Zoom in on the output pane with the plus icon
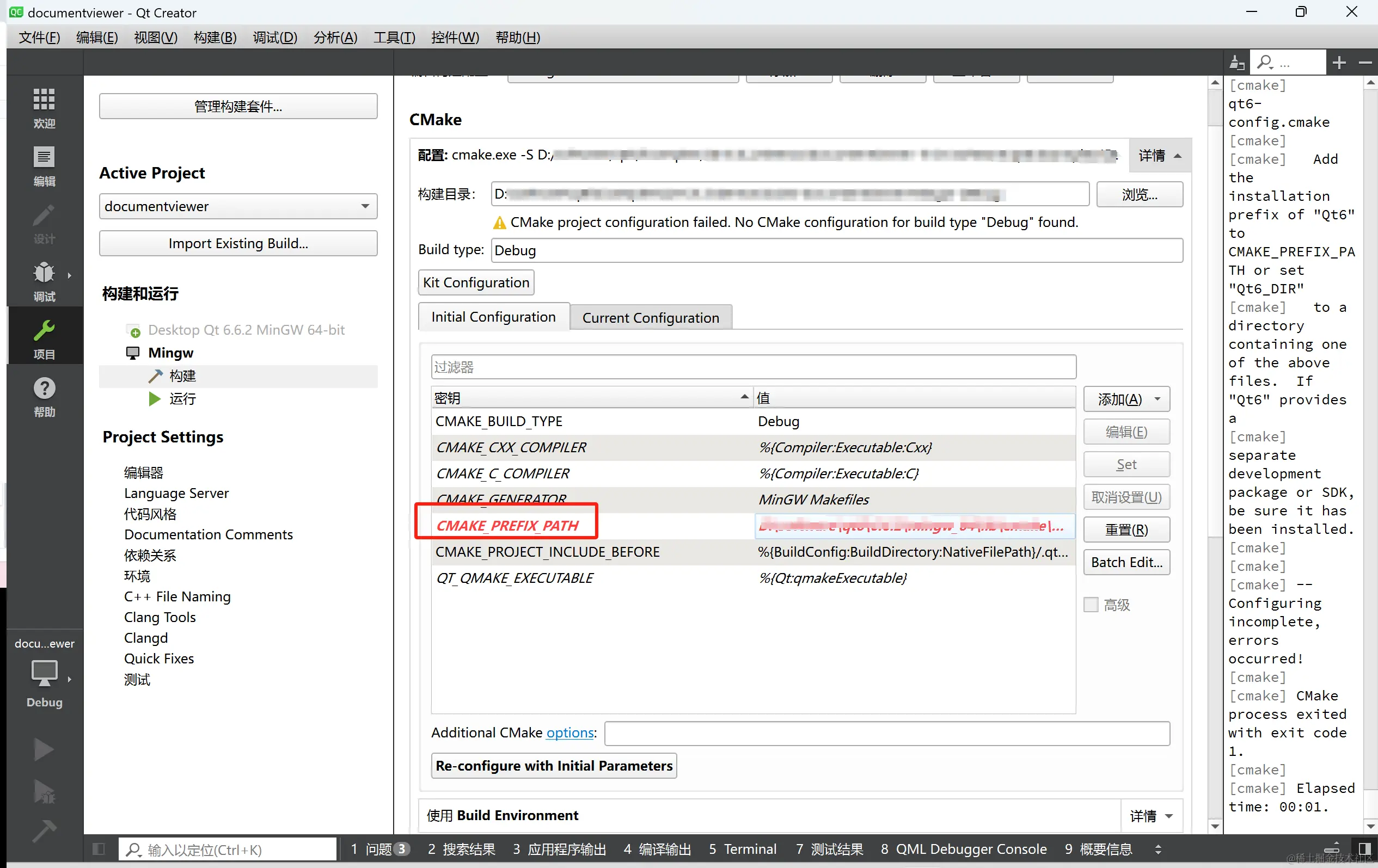Screen dimensions: 1378x868 (x=1339, y=63)
